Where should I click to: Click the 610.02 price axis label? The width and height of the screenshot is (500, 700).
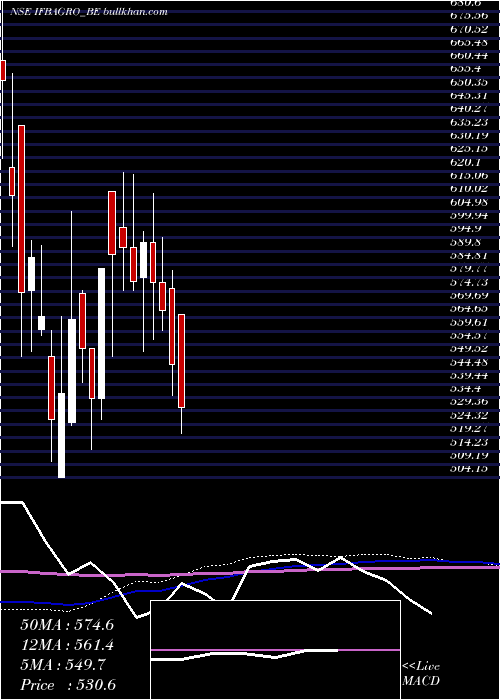[468, 189]
